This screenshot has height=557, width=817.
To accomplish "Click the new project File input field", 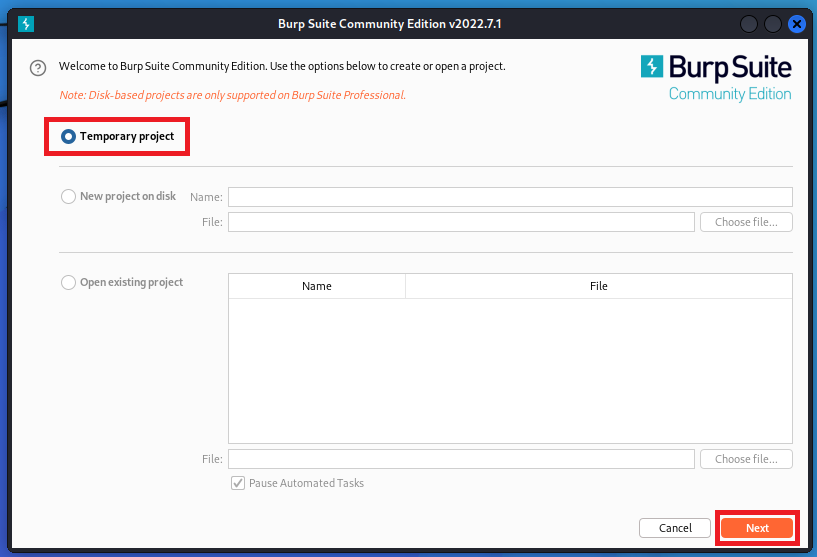I will click(461, 222).
